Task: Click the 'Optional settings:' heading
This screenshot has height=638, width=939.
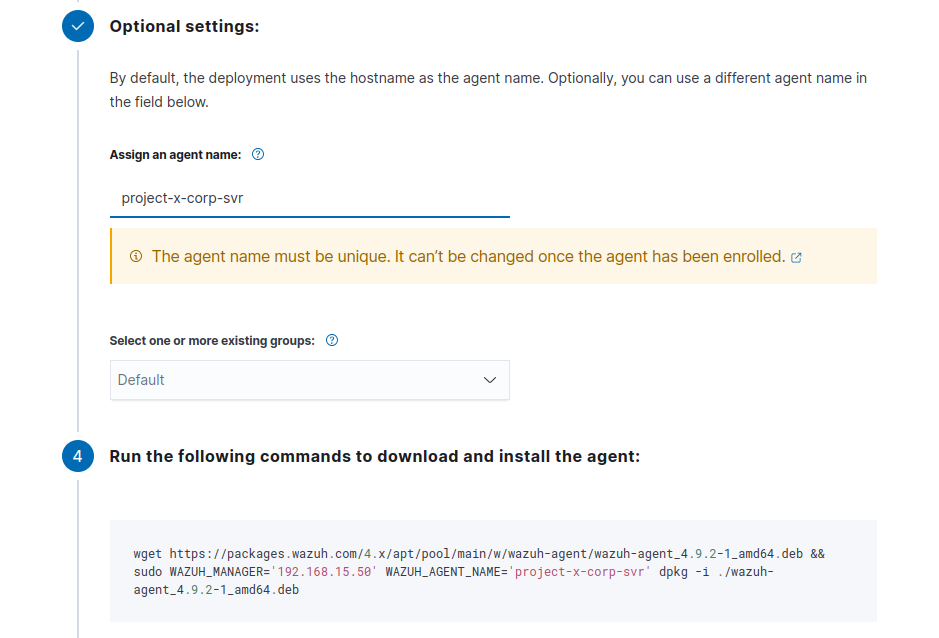Action: (x=184, y=26)
